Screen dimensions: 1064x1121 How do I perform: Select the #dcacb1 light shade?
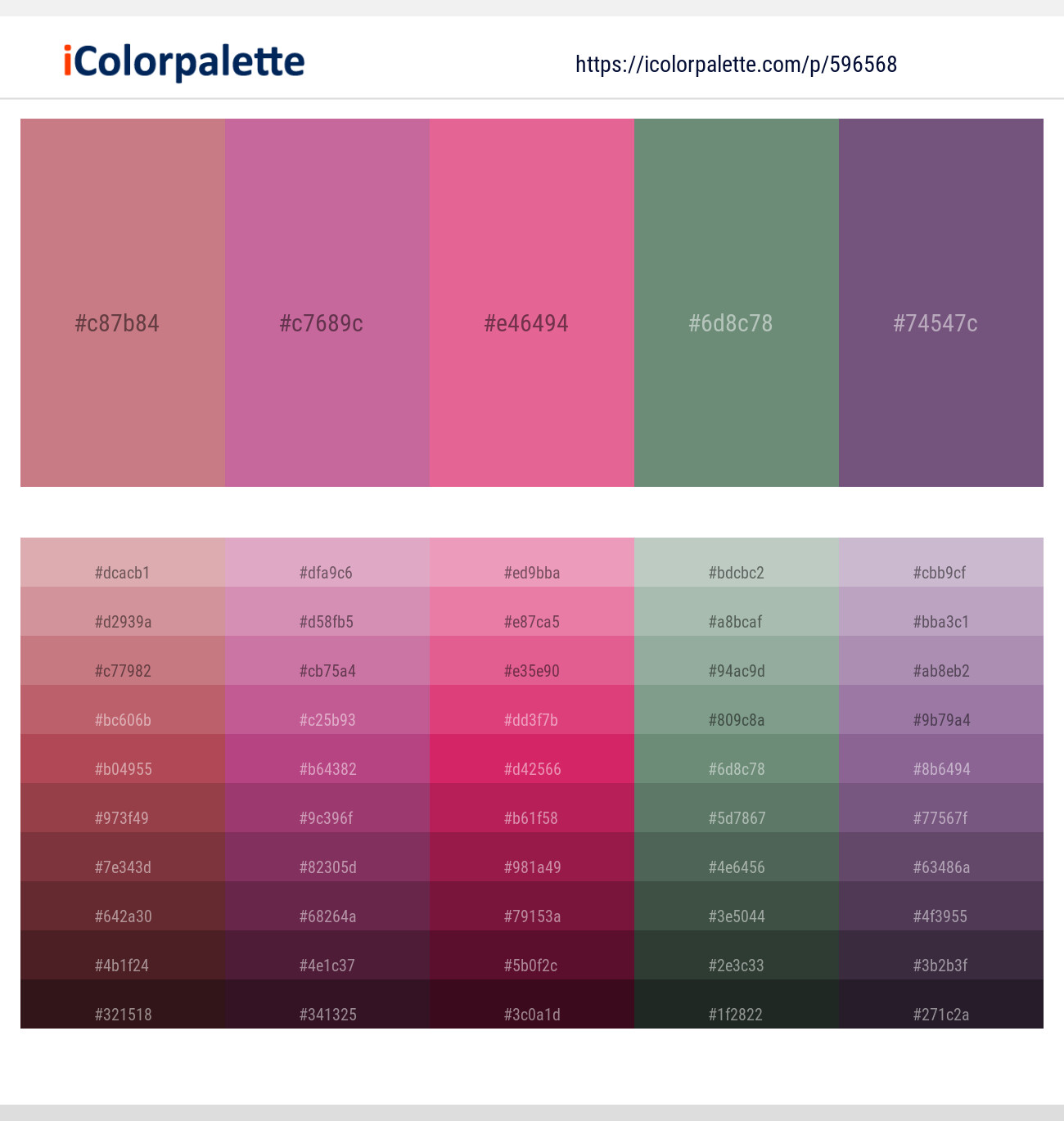[123, 563]
